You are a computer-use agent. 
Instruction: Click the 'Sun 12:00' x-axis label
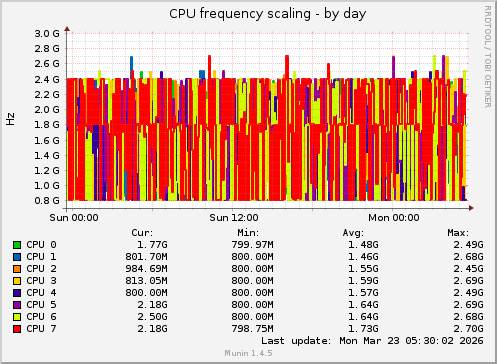[x=234, y=218]
